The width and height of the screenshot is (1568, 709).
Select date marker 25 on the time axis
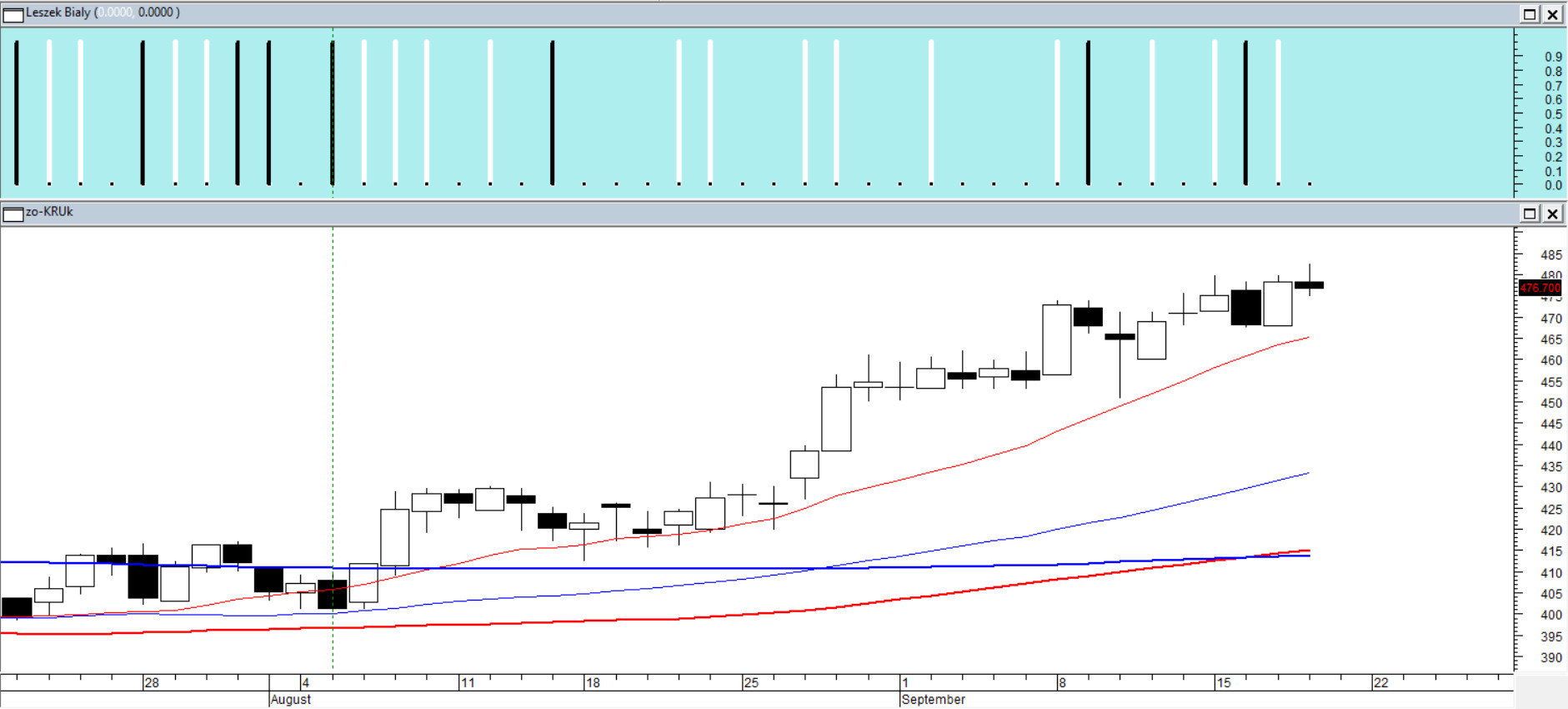(x=751, y=682)
